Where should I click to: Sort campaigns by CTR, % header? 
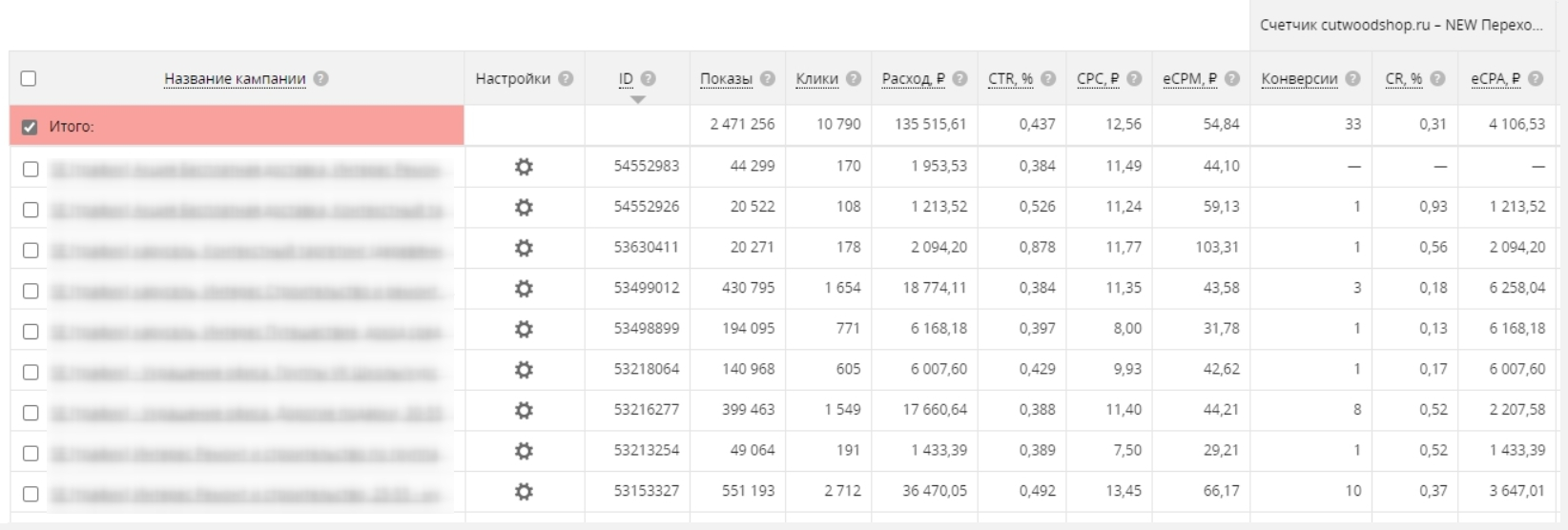1011,79
